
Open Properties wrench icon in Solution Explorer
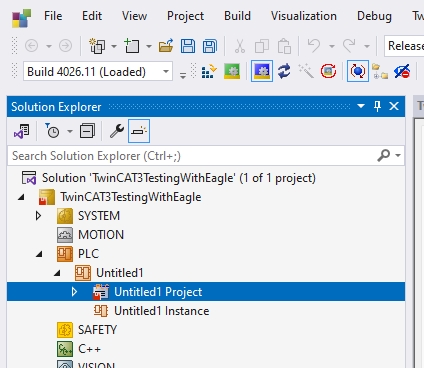117,131
